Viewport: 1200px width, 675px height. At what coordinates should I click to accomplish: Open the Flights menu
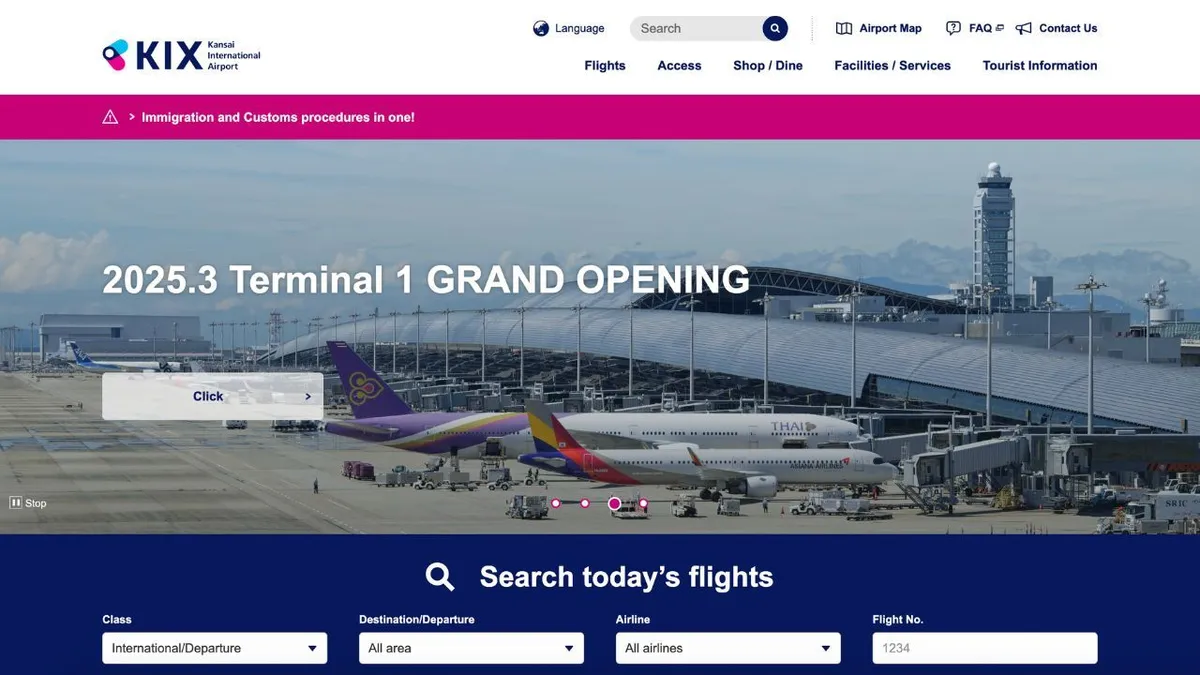coord(605,65)
